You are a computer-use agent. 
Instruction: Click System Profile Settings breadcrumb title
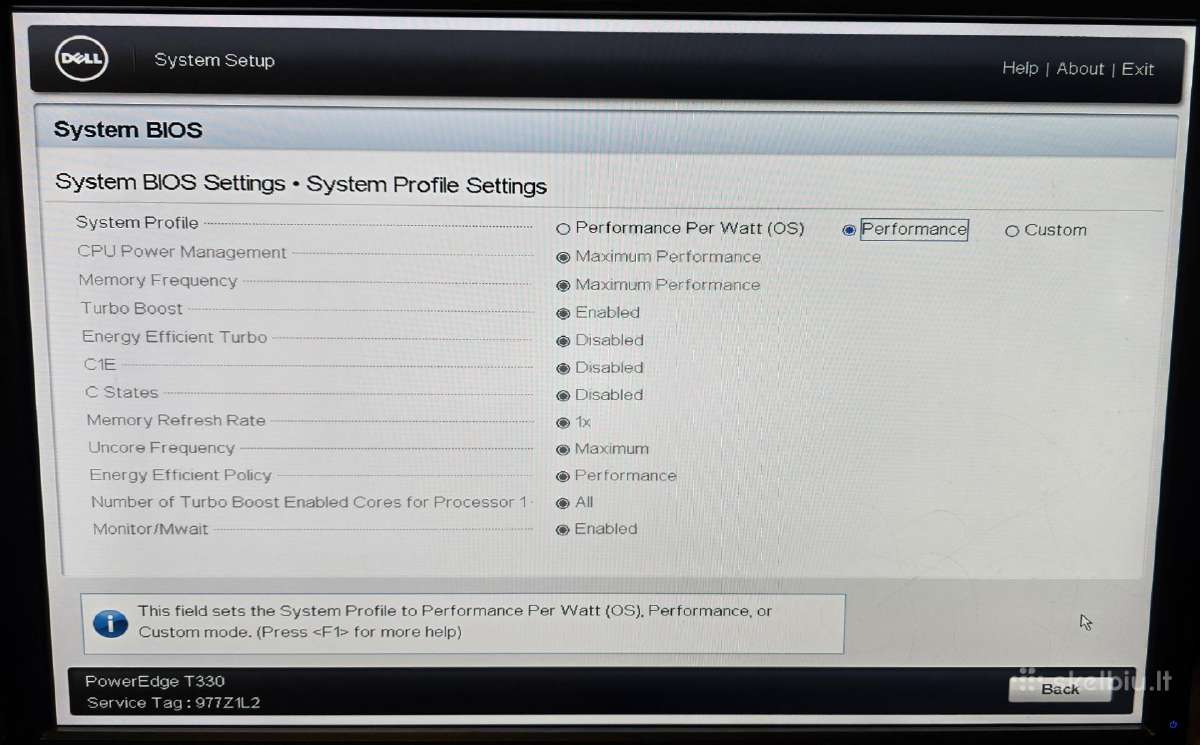[x=427, y=186]
